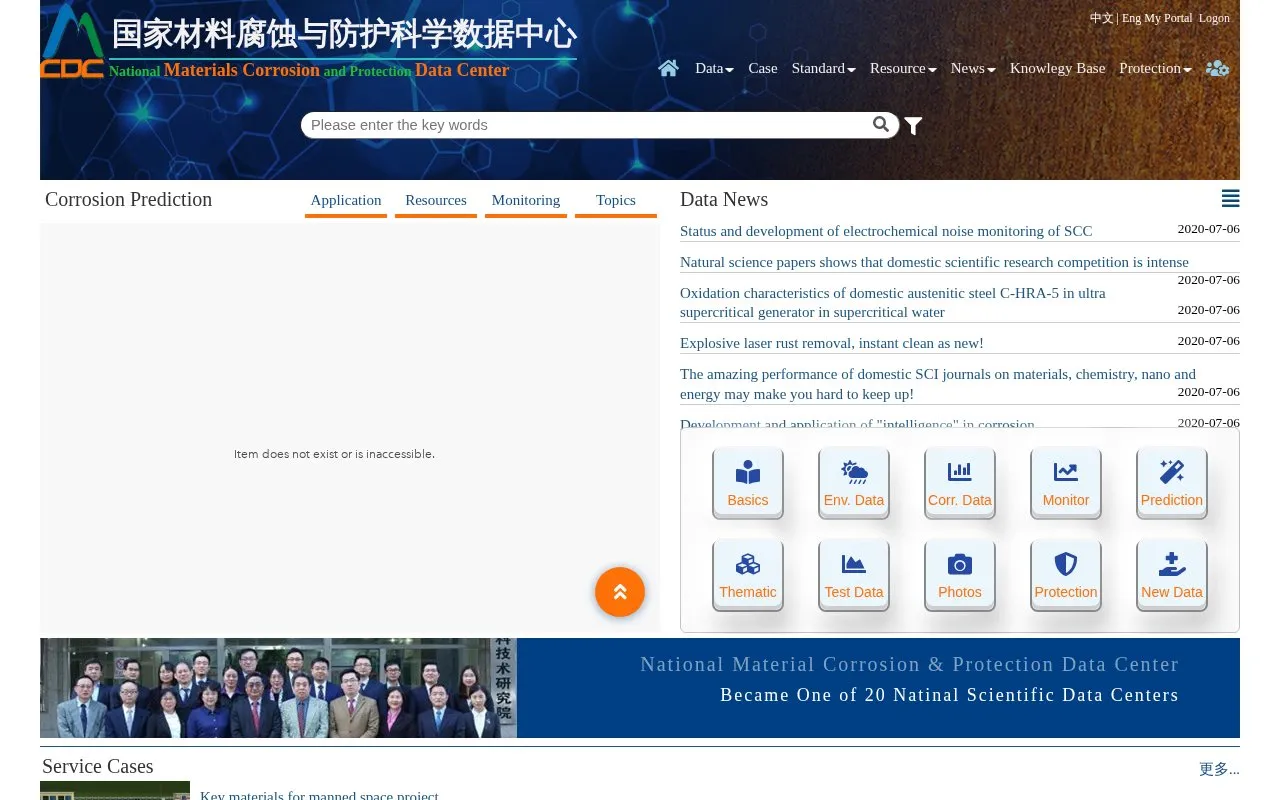Expand the Data dropdown menu
This screenshot has width=1280, height=800.
[714, 68]
